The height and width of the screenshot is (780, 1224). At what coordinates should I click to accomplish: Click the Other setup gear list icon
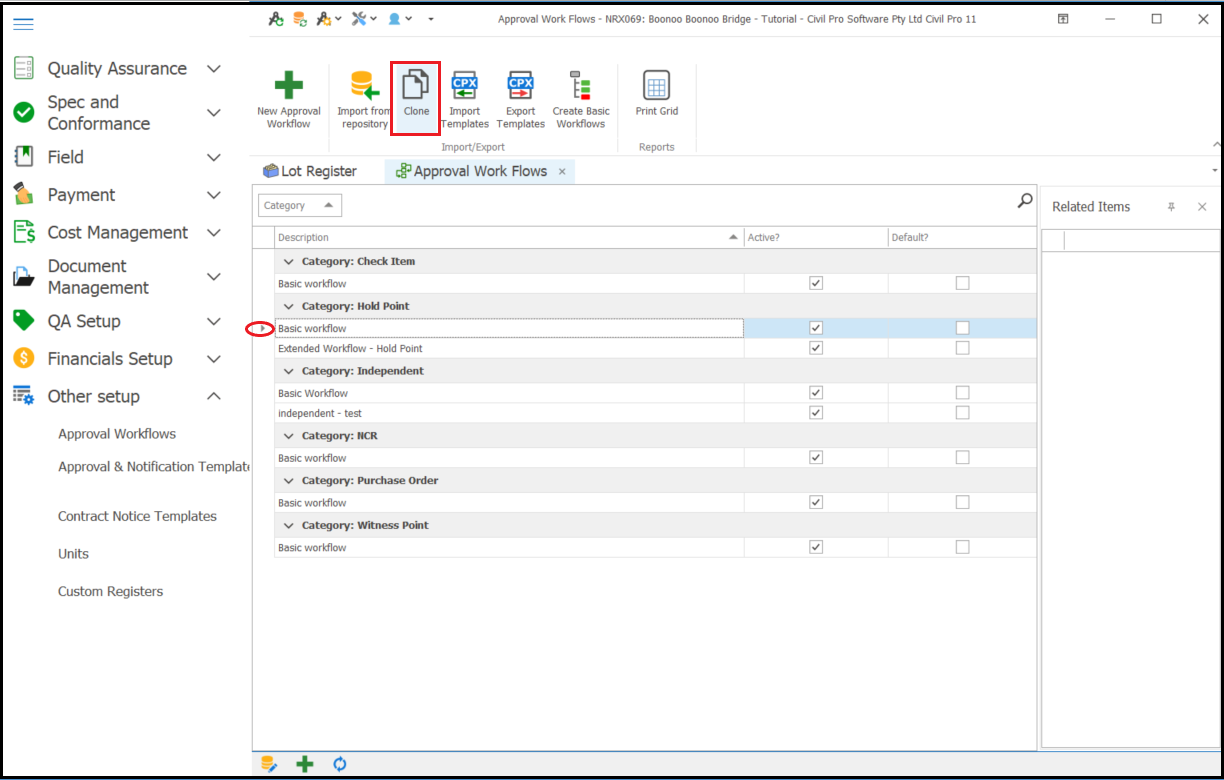click(24, 396)
